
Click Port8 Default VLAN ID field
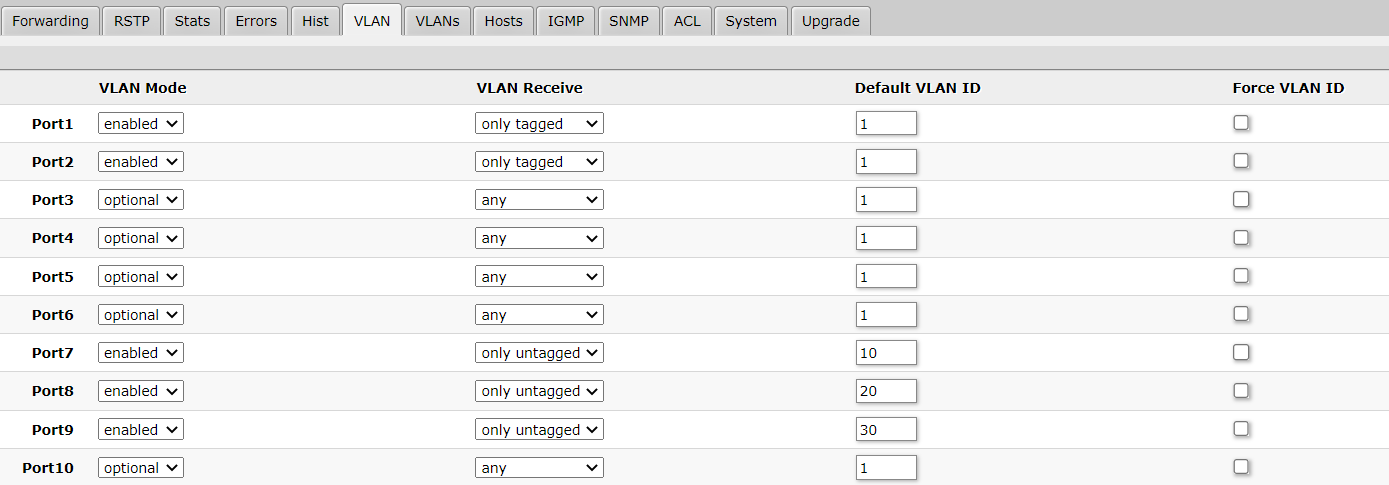[886, 391]
